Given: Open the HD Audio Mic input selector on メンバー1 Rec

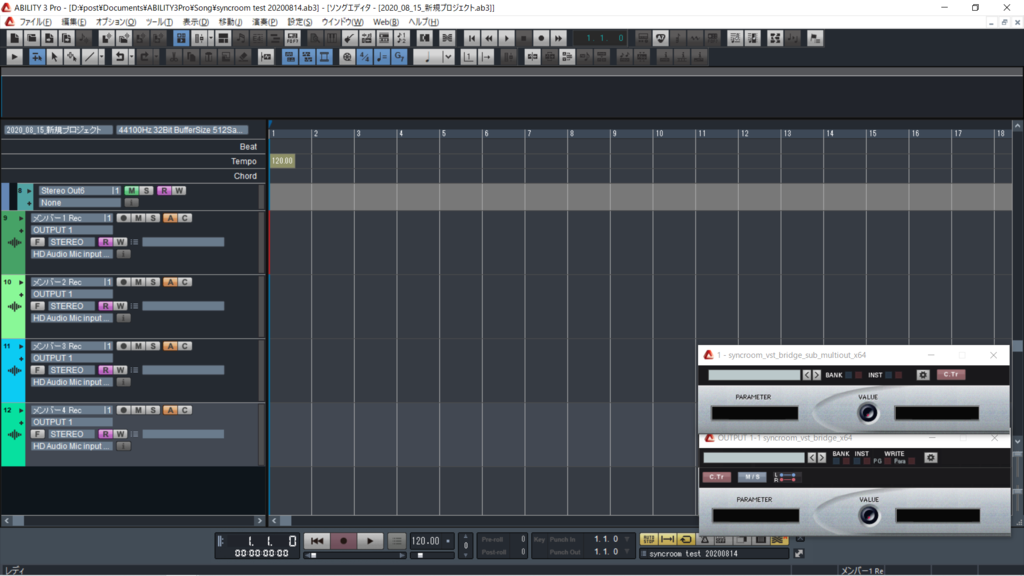Looking at the screenshot, I should (72, 254).
